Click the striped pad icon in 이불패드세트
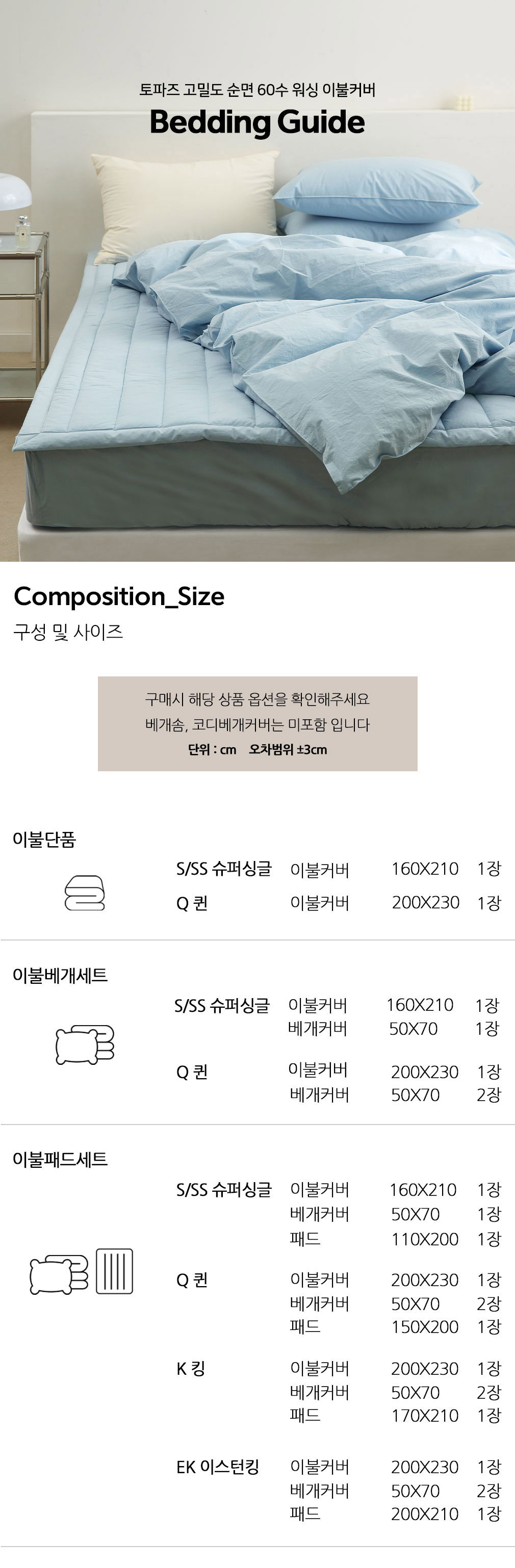The image size is (515, 1568). [x=114, y=1271]
